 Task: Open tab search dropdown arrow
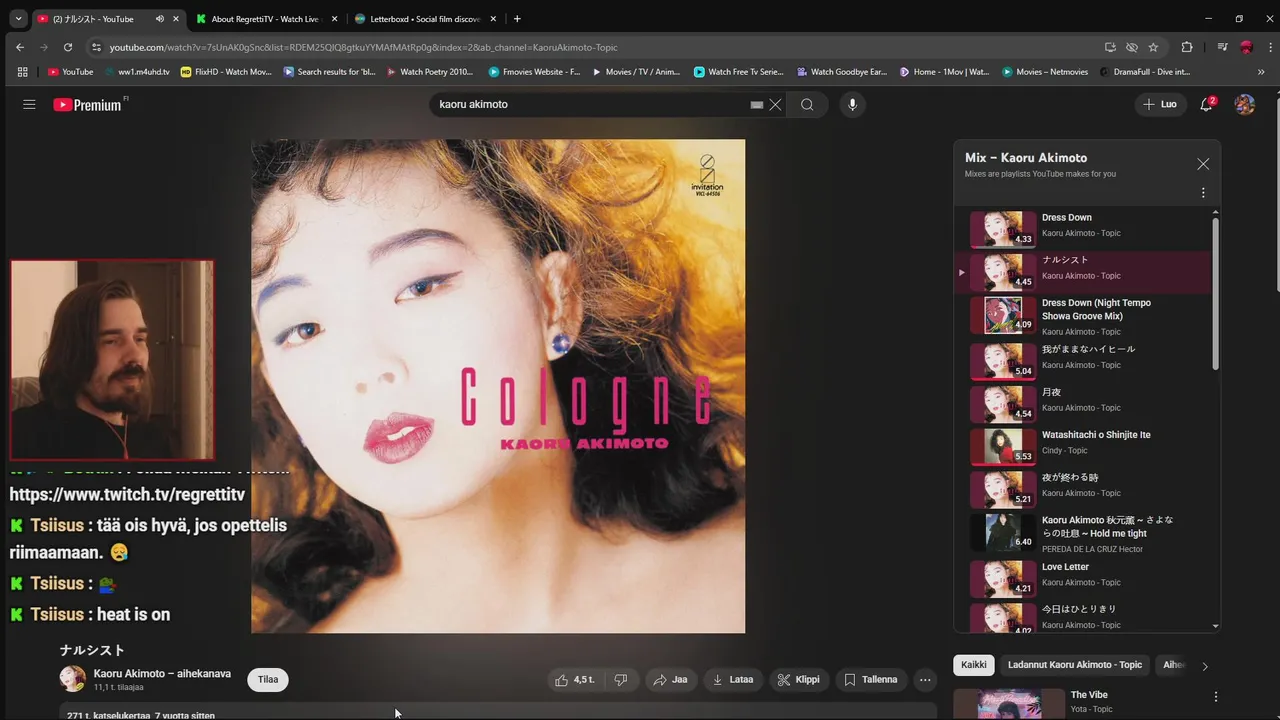(17, 19)
